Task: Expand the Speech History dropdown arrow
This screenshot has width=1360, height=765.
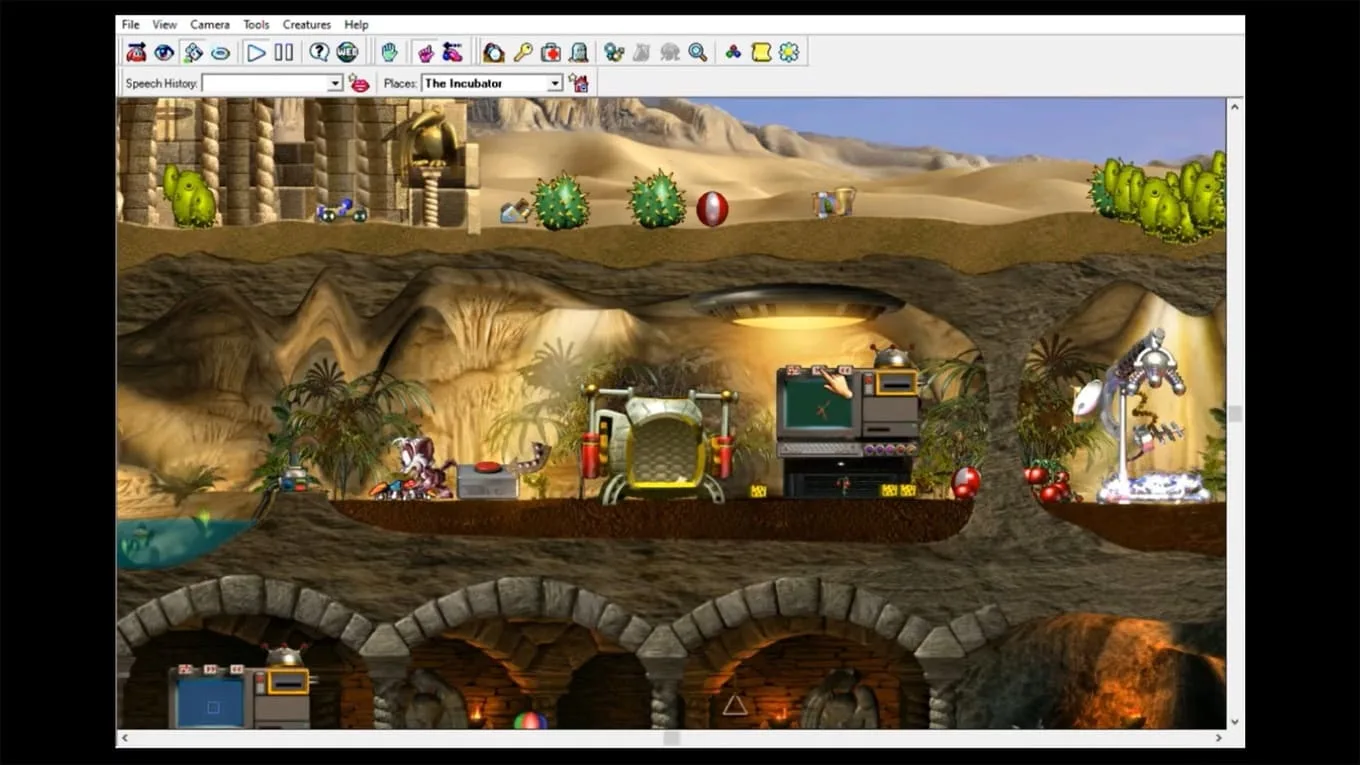Action: click(x=336, y=84)
